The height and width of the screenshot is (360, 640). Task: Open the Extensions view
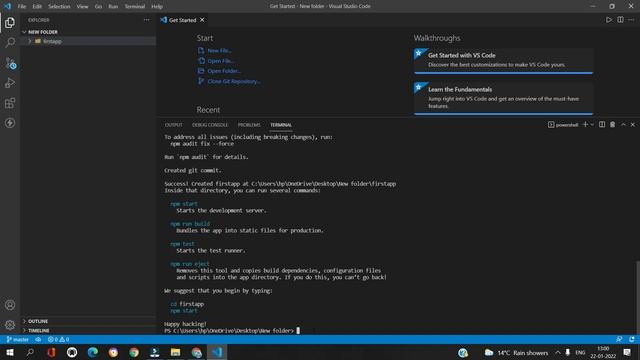(x=10, y=103)
